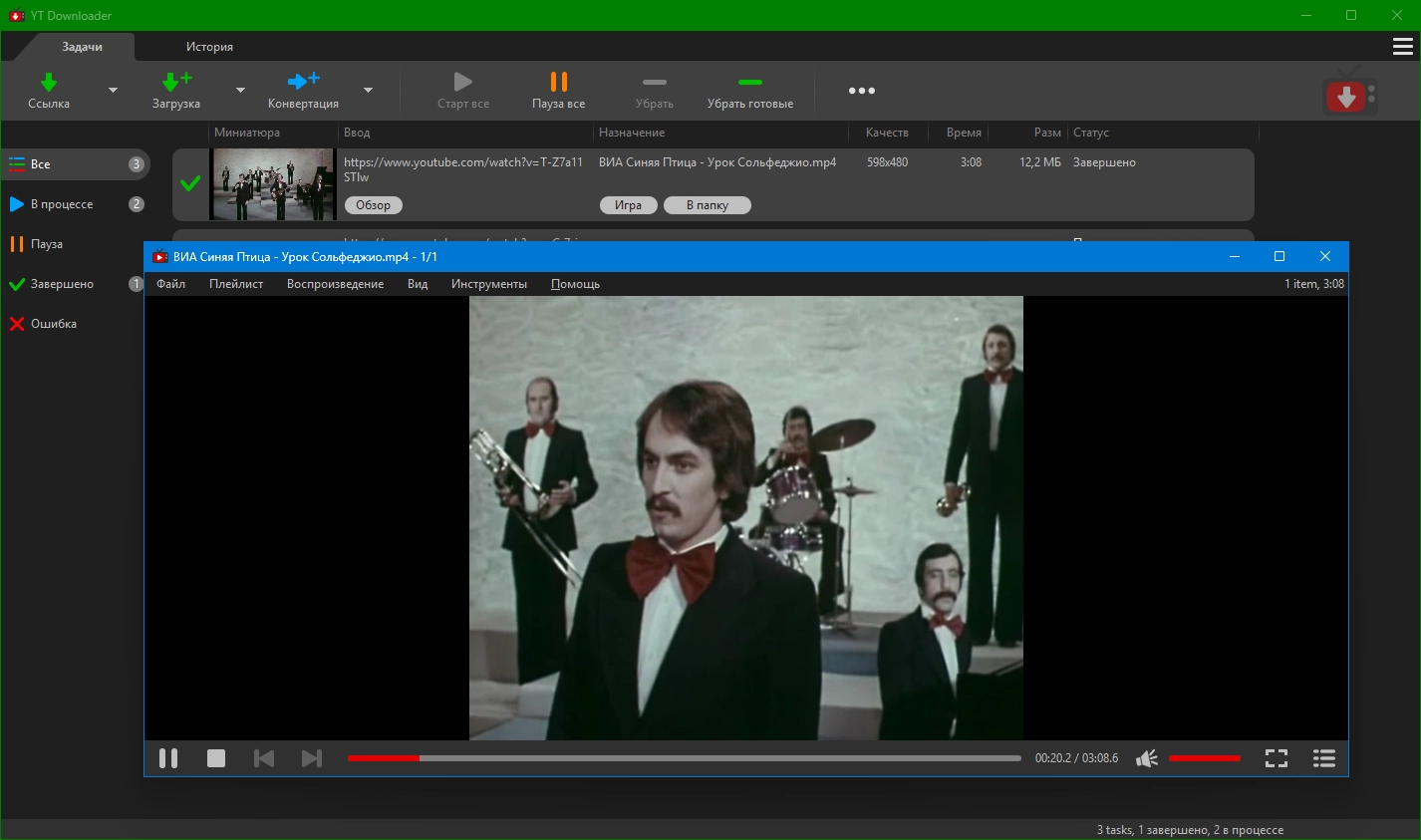Open the Воспроизведение menu in the player
Image resolution: width=1421 pixels, height=840 pixels.
(335, 284)
